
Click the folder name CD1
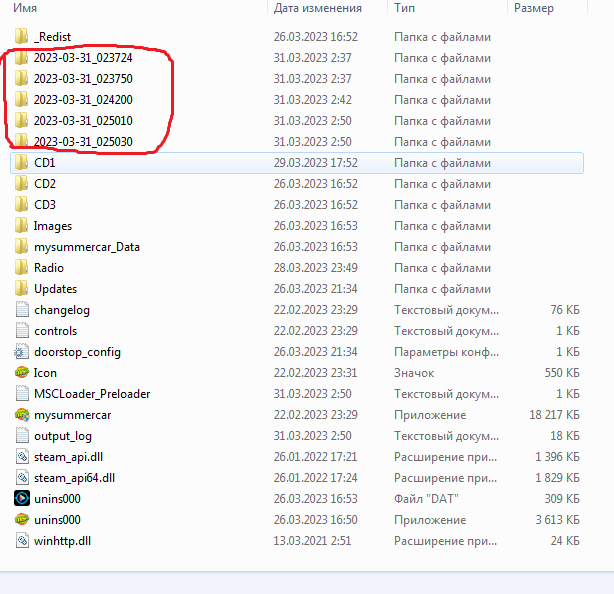pos(44,162)
